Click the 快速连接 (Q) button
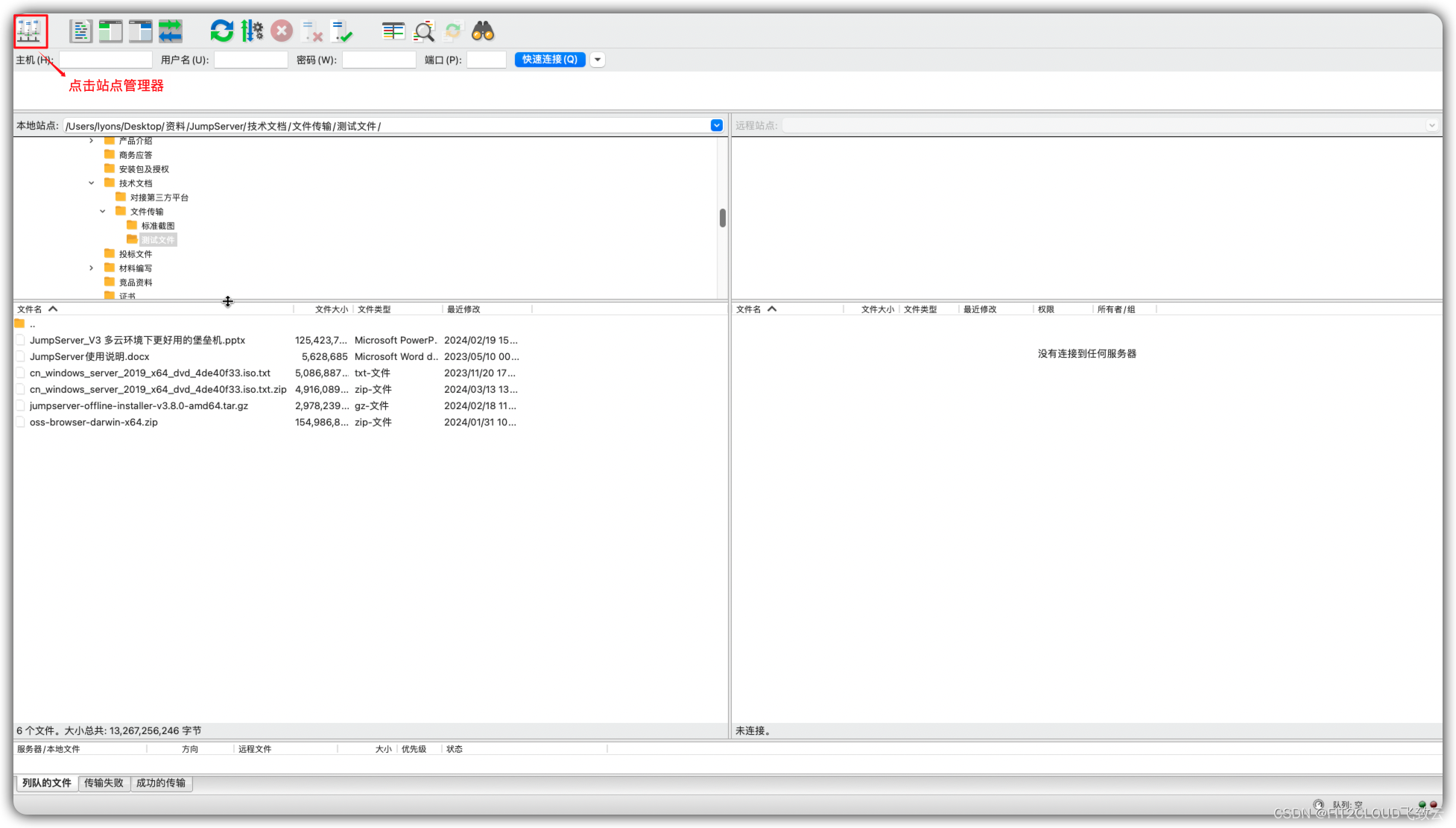Image resolution: width=1456 pixels, height=828 pixels. 550,60
